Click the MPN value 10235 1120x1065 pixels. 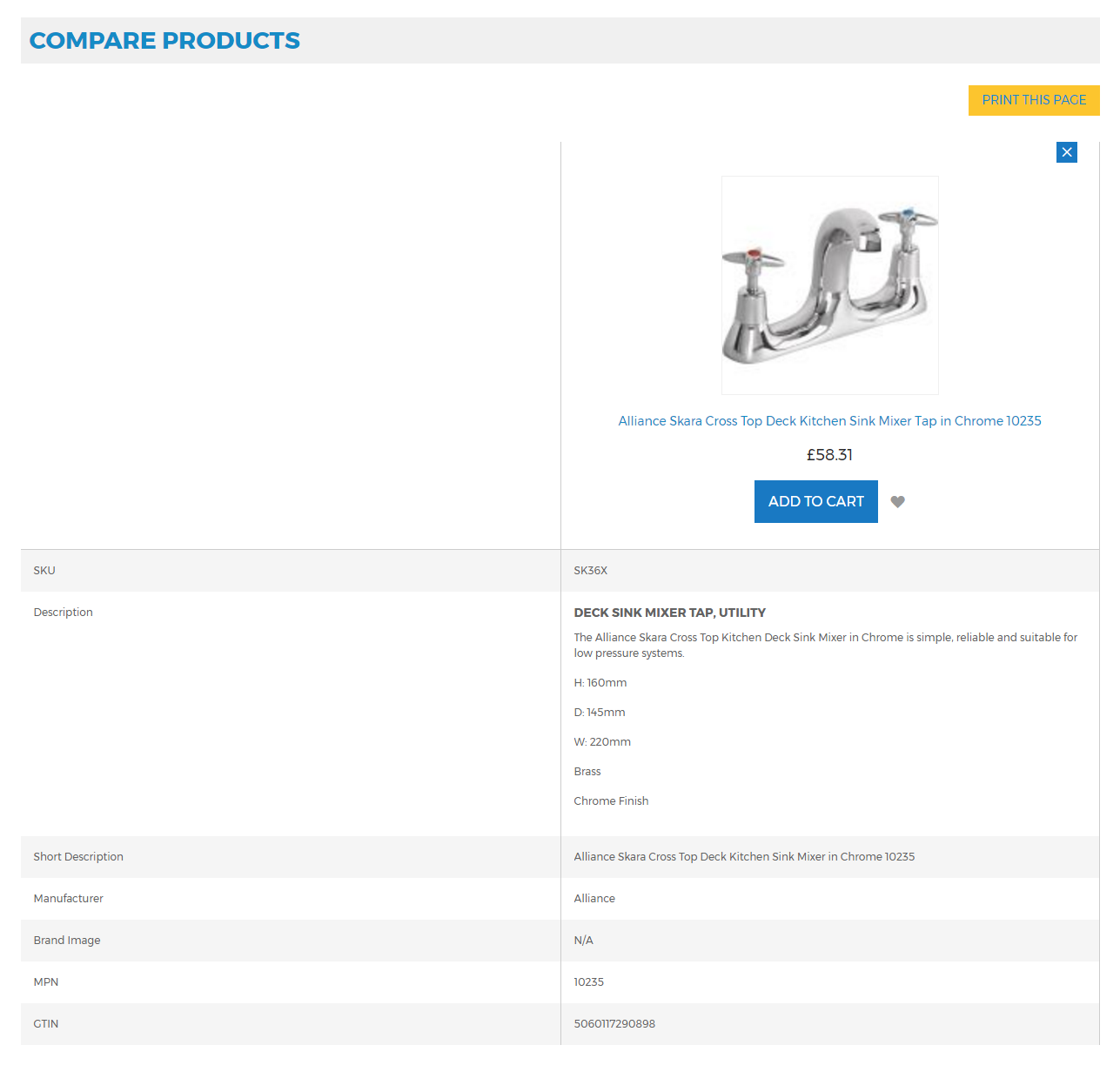coord(588,982)
